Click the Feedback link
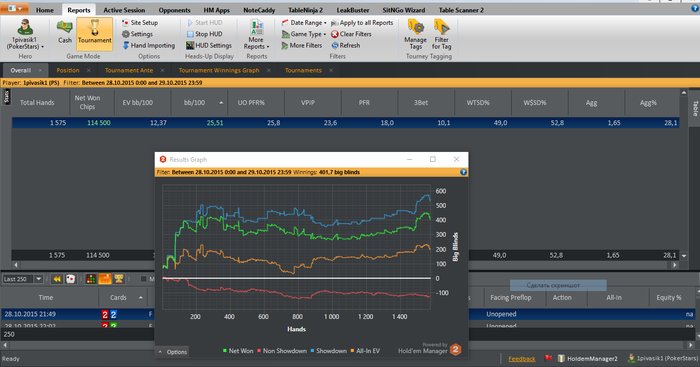 tap(521, 359)
